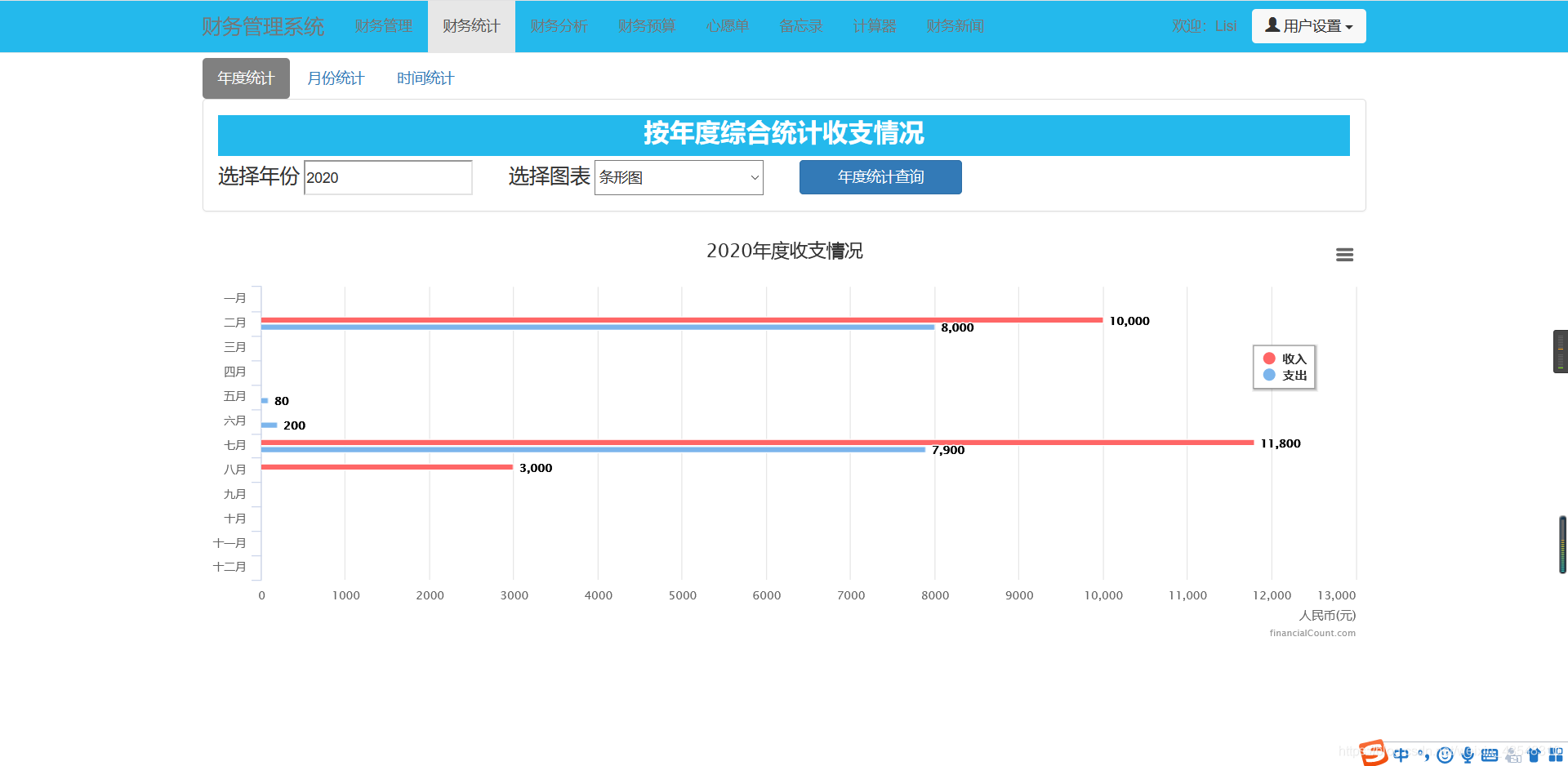
Task: Switch to the 年度统计 tab
Action: [x=246, y=78]
